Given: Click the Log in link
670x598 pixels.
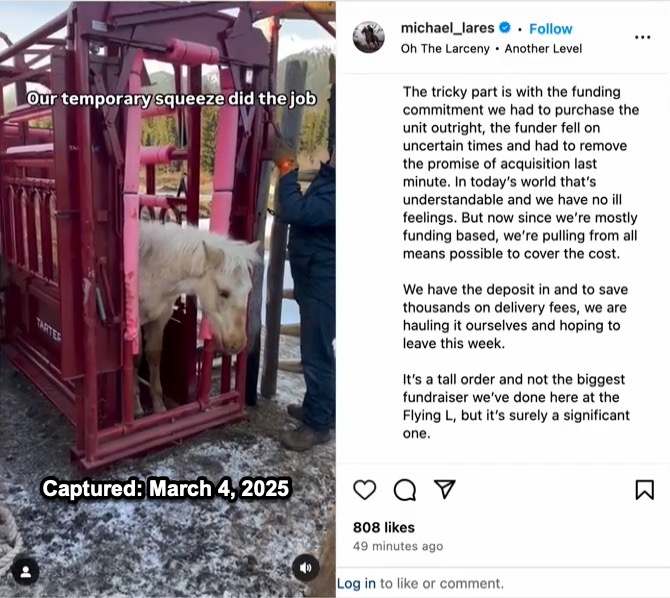Looking at the screenshot, I should [x=356, y=583].
